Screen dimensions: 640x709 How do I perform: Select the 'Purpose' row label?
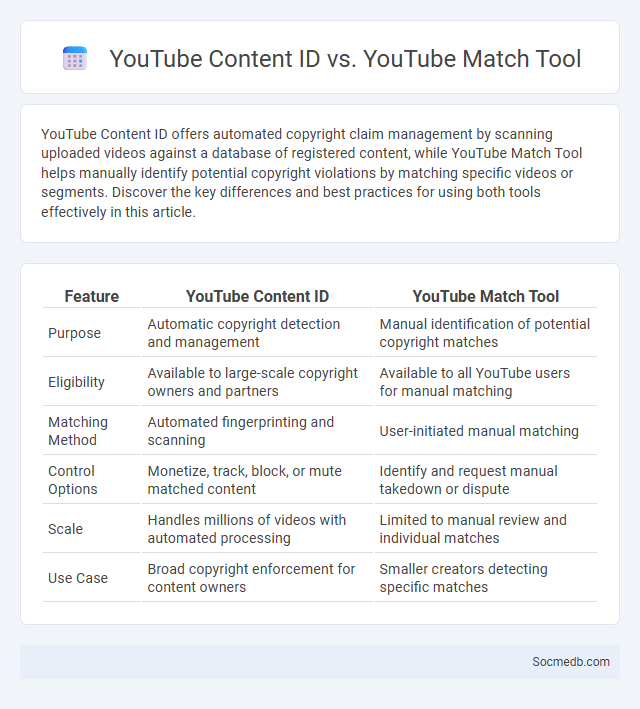coord(75,333)
